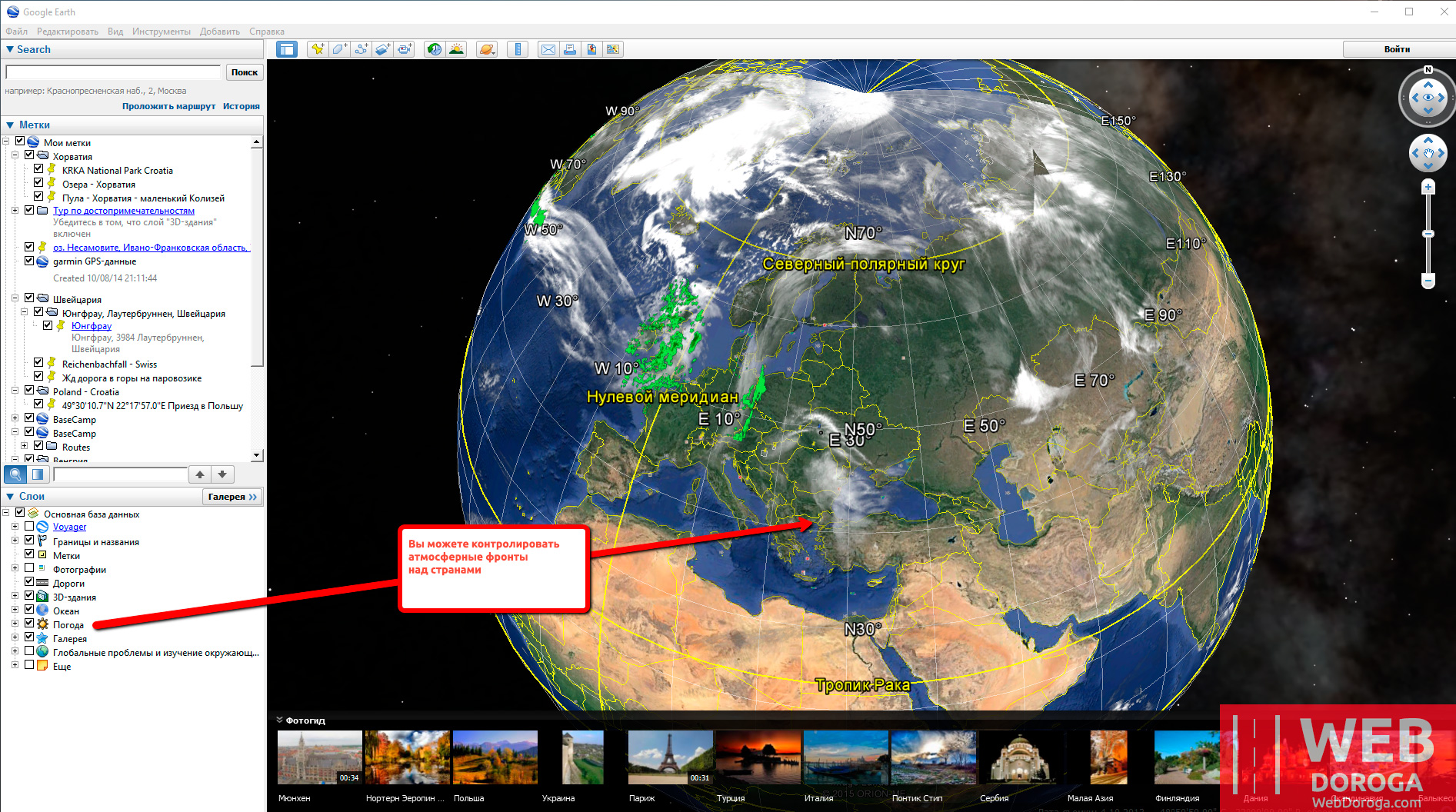Select the Add Polygon tool
This screenshot has width=1456, height=812.
click(x=339, y=49)
